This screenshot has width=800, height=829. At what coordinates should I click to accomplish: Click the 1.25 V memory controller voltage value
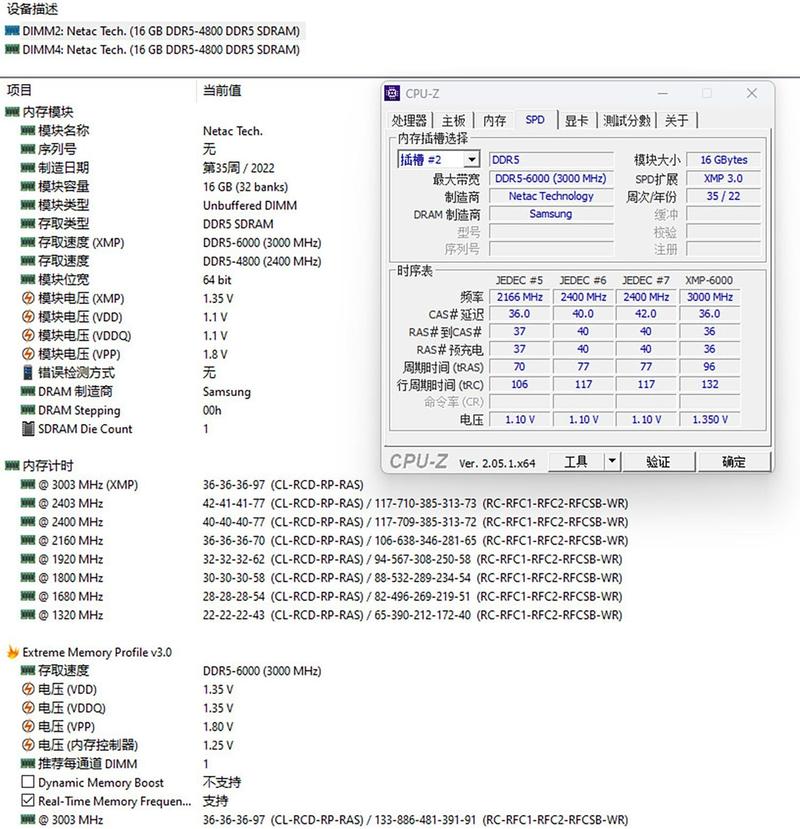(x=218, y=745)
